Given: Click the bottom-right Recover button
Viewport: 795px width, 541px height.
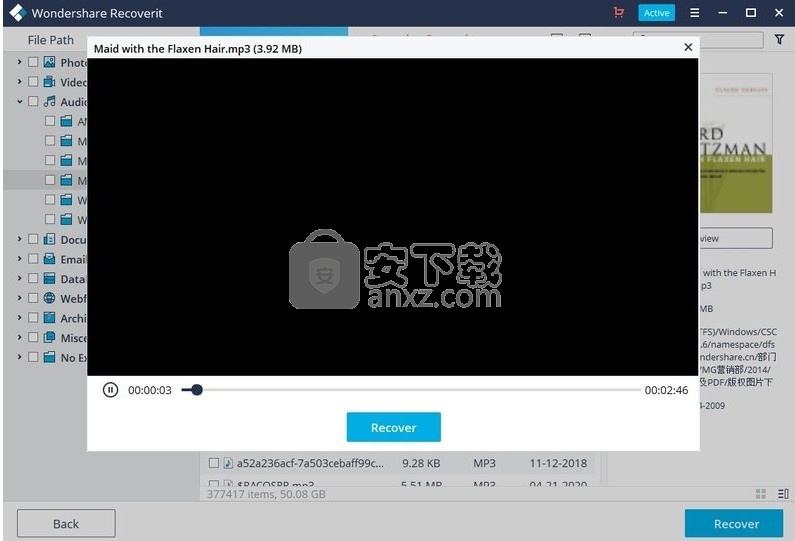Looking at the screenshot, I should [736, 524].
